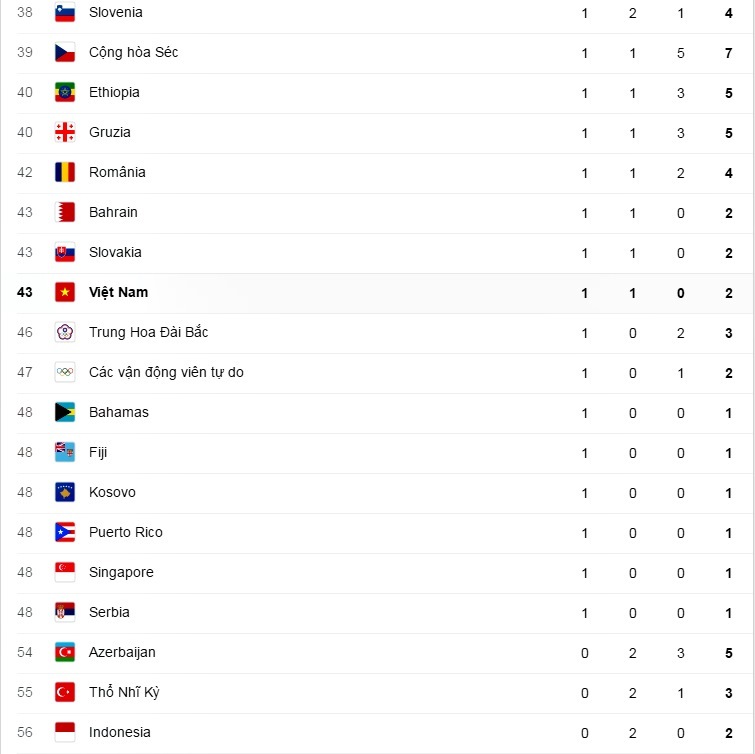Select the Slovakia row name
The height and width of the screenshot is (754, 755).
pyautogui.click(x=115, y=252)
